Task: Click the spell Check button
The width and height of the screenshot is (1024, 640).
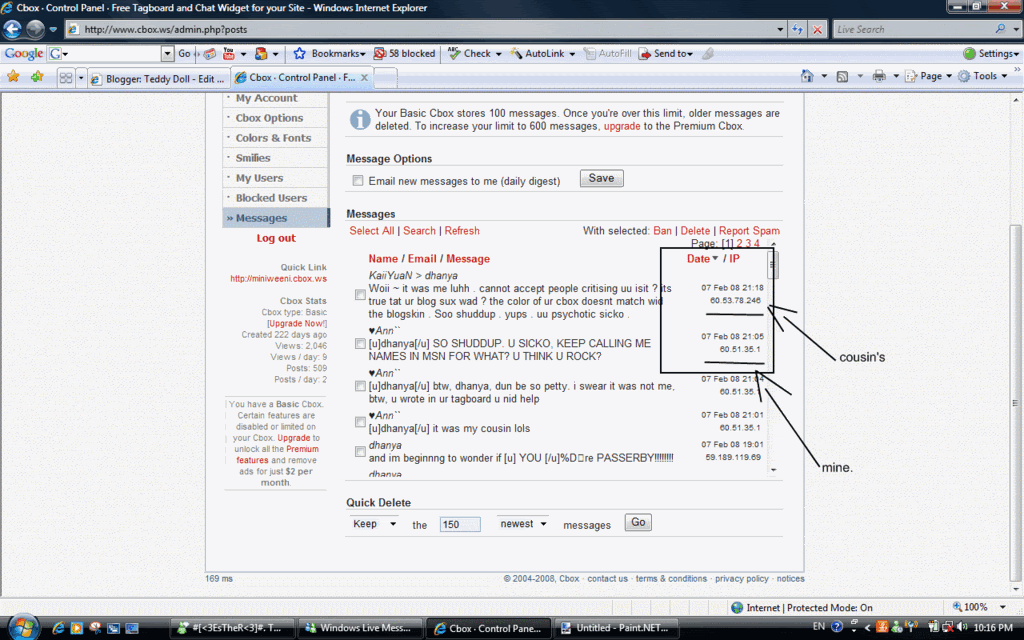Action: coord(470,54)
